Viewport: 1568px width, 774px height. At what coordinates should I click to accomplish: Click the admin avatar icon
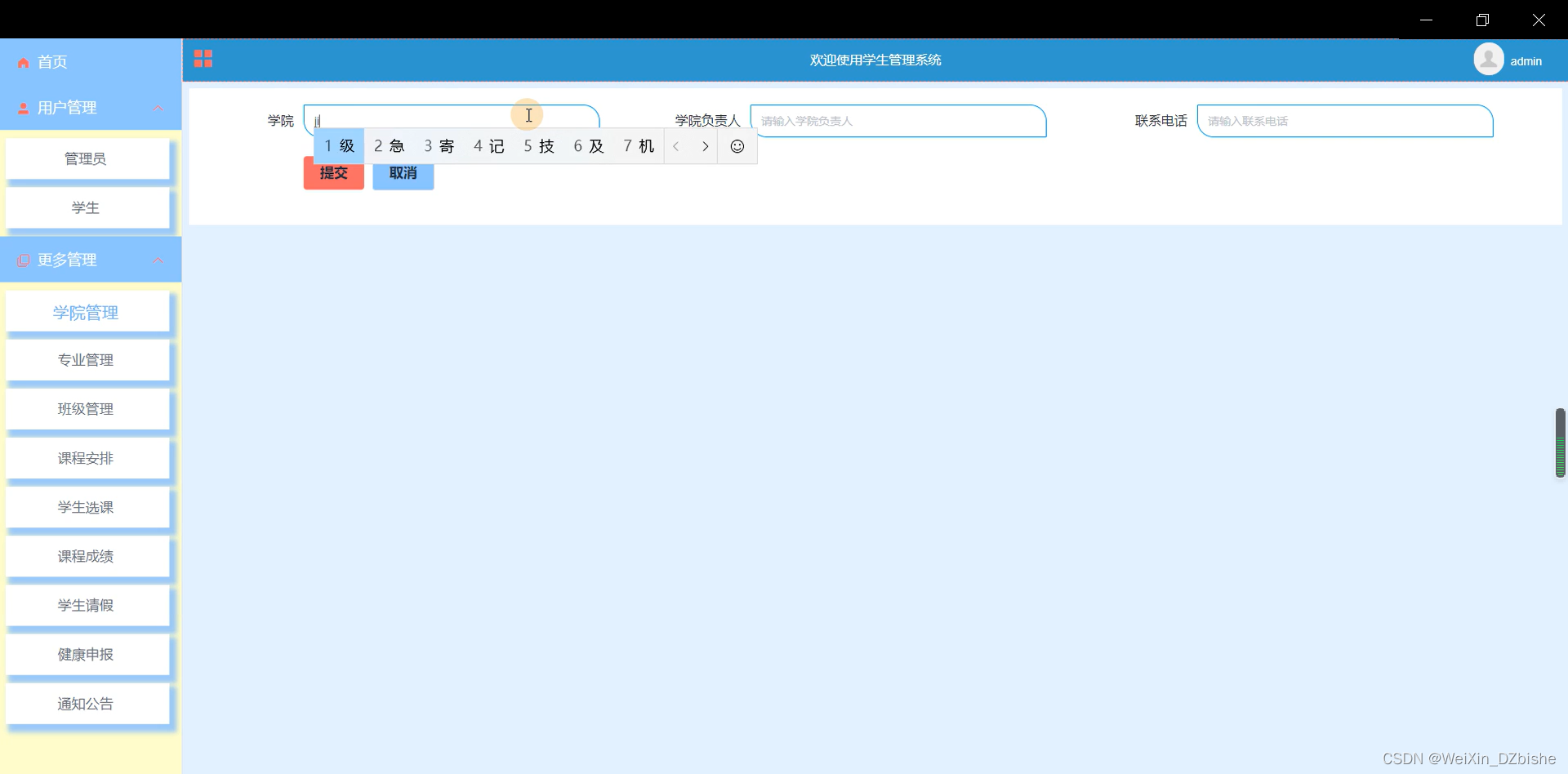pyautogui.click(x=1489, y=60)
